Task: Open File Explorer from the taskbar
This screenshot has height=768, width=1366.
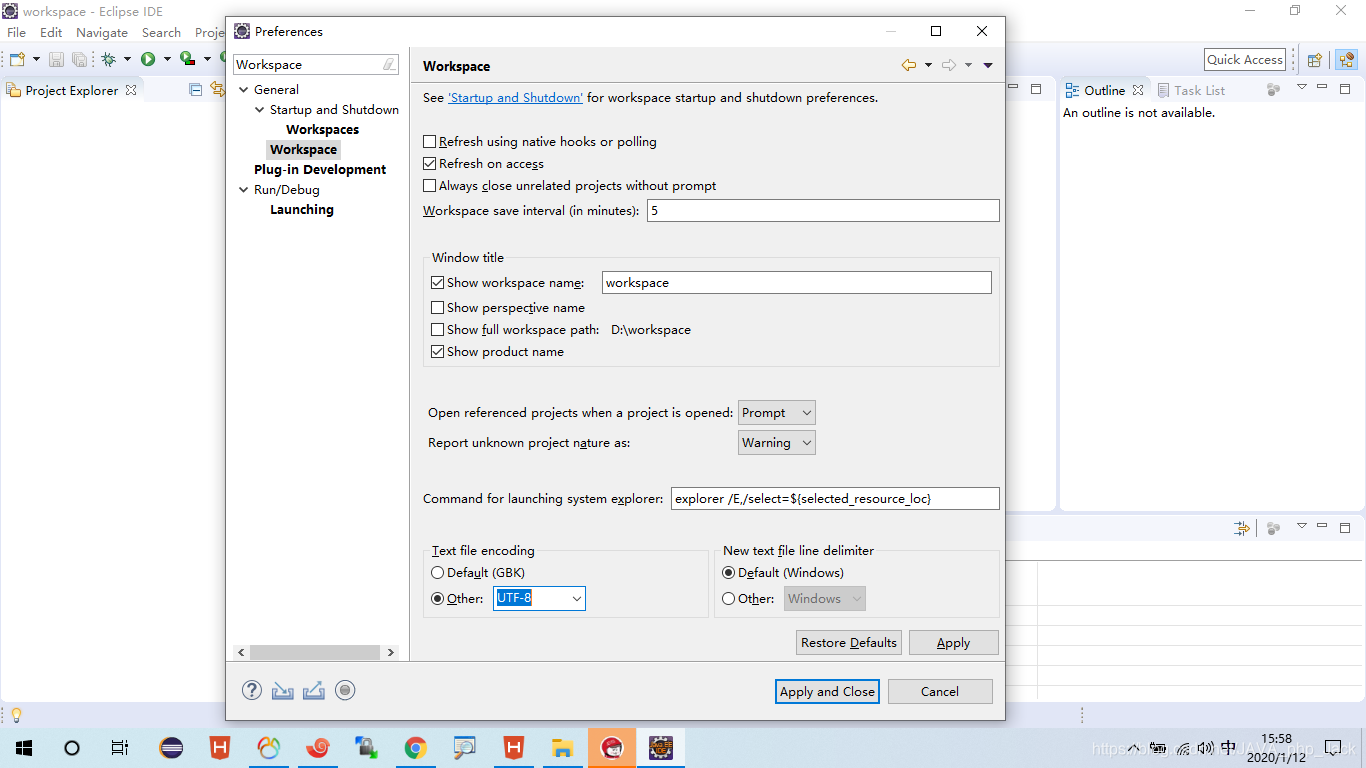Action: tap(563, 747)
